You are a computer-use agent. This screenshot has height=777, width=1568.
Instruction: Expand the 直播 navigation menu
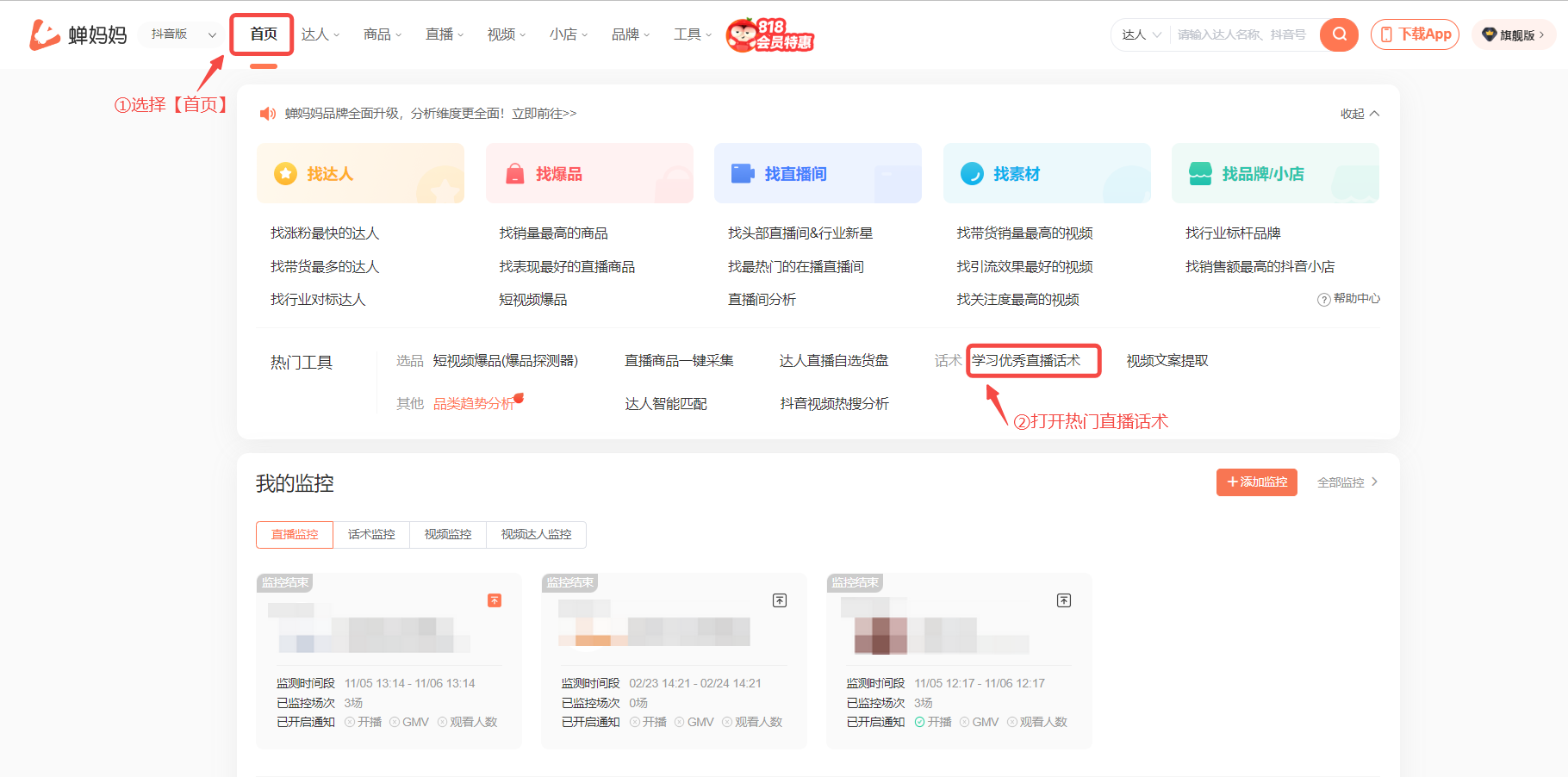[x=445, y=34]
